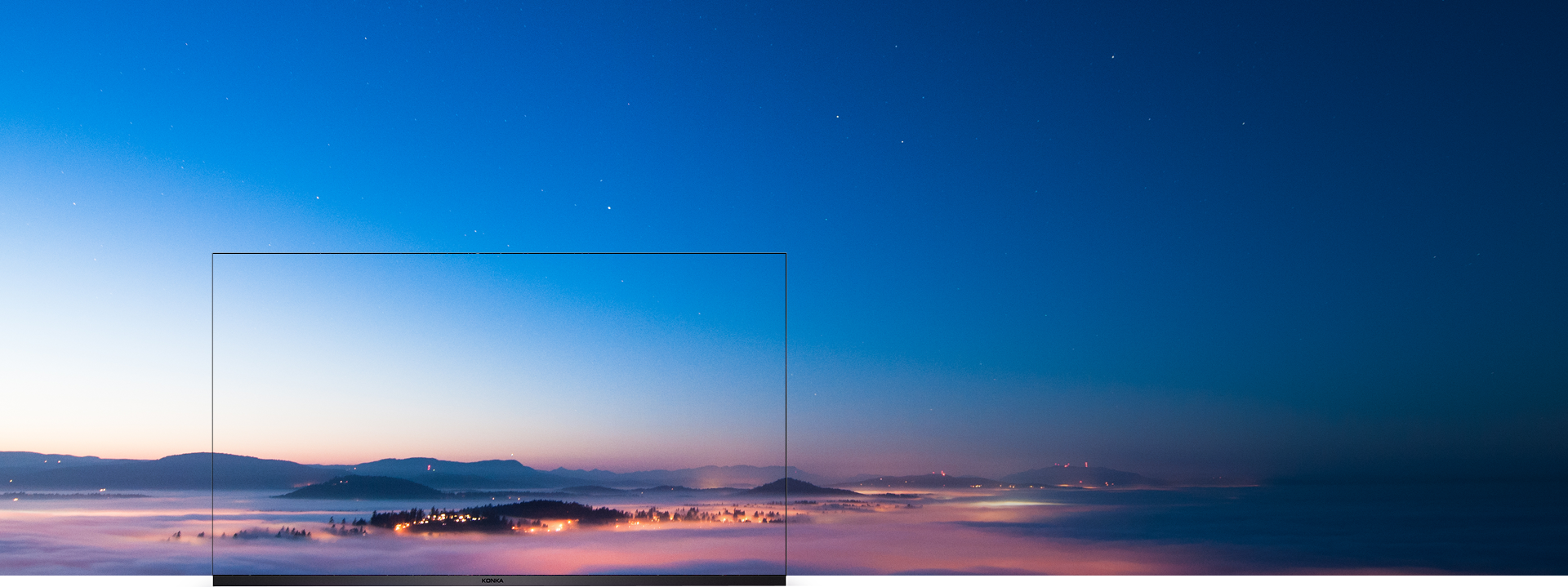The height and width of the screenshot is (587, 1568).
Task: Click the dark bezel bar left of the KONKA logo
Action: click(343, 580)
